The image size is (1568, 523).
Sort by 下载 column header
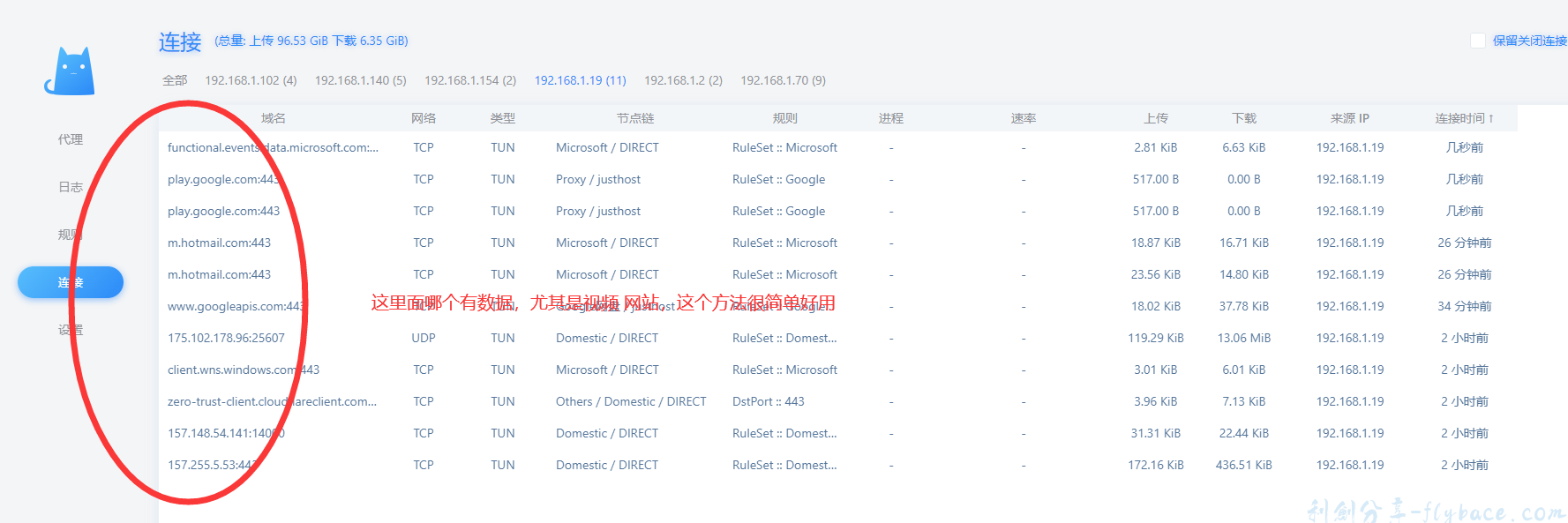coord(1243,118)
